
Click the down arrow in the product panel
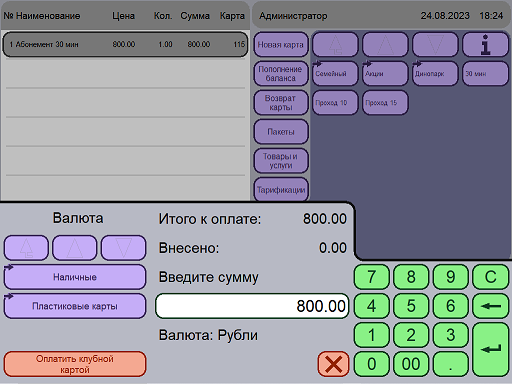[x=435, y=44]
